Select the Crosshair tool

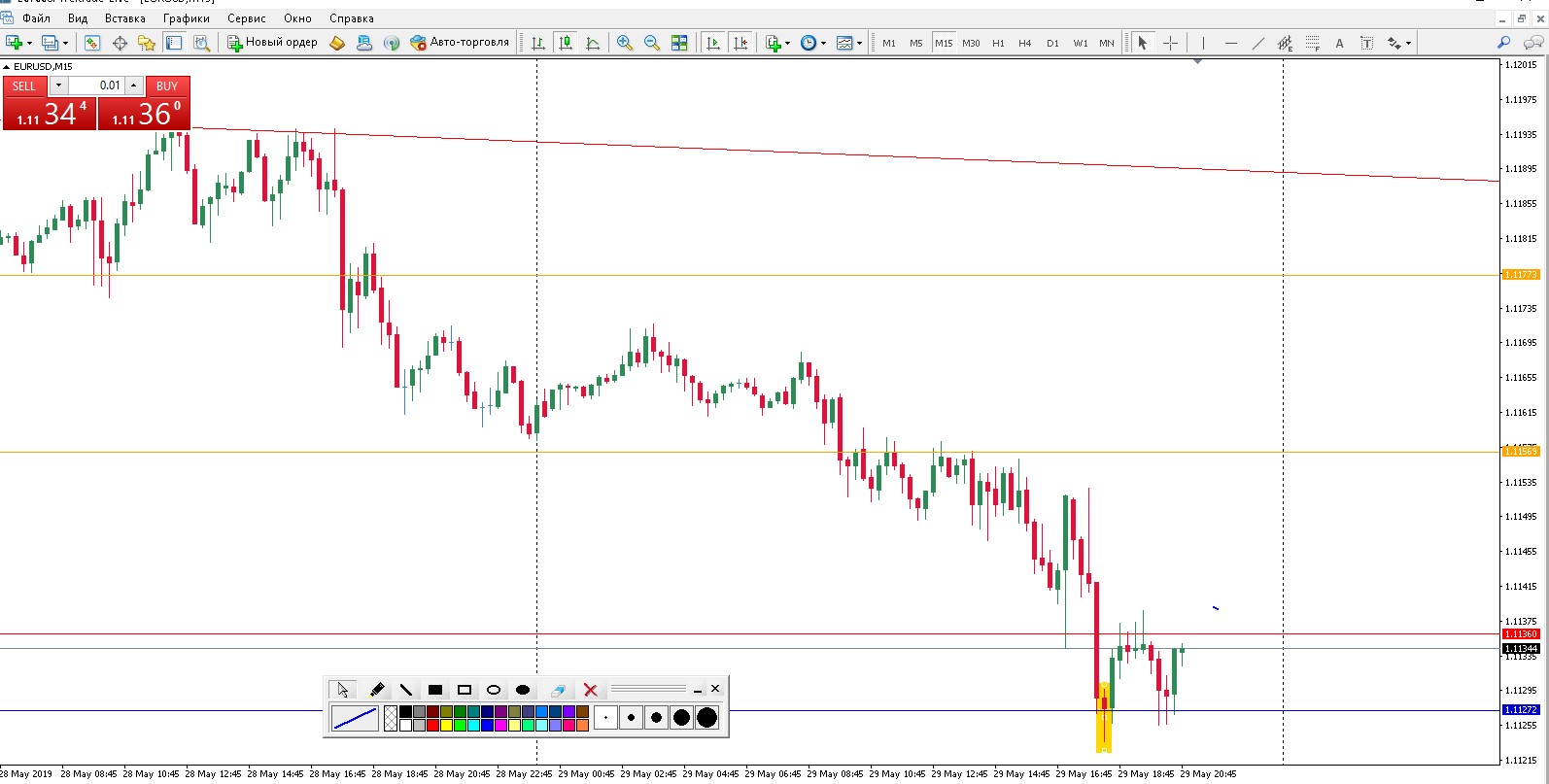(1170, 43)
